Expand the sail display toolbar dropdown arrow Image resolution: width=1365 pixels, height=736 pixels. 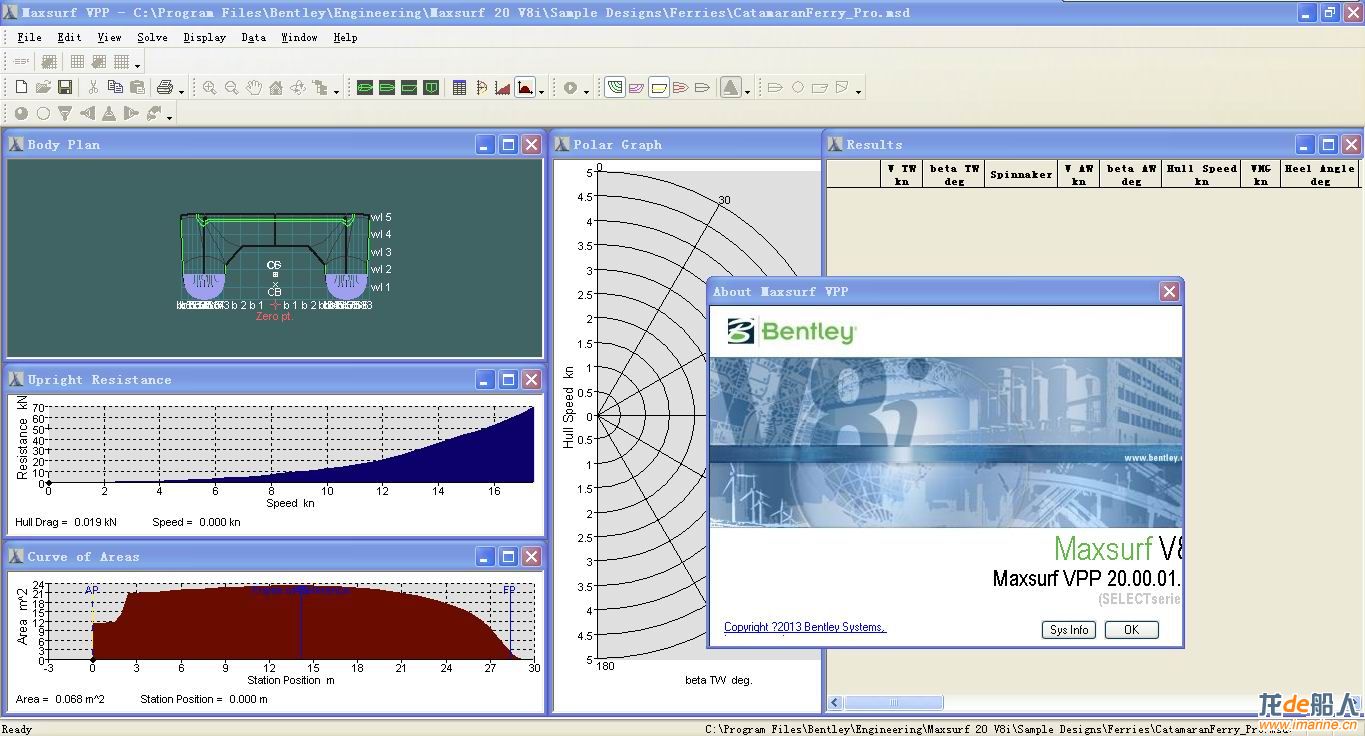[x=747, y=91]
